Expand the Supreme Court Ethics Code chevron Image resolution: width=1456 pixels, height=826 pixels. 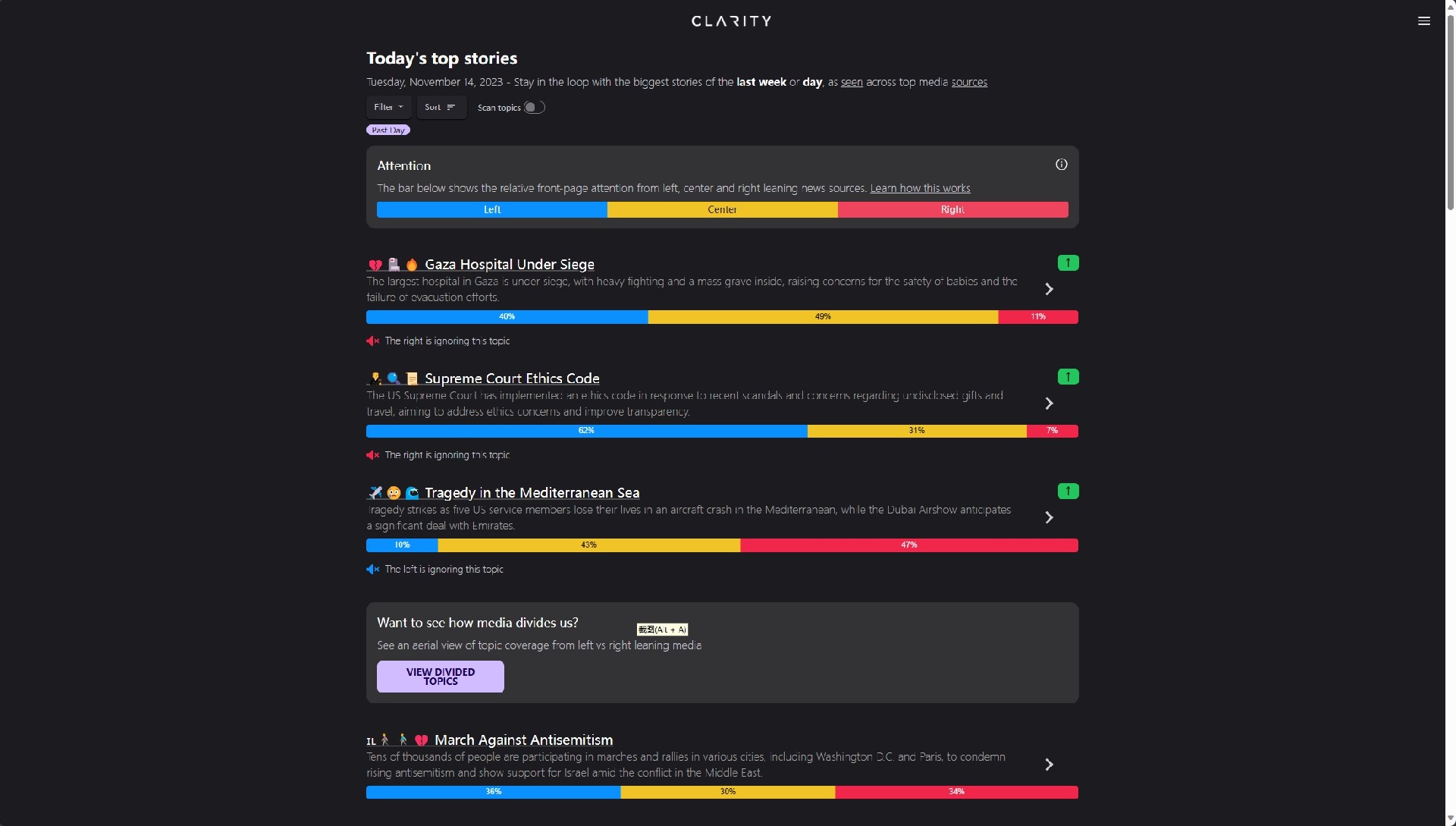[x=1049, y=404]
